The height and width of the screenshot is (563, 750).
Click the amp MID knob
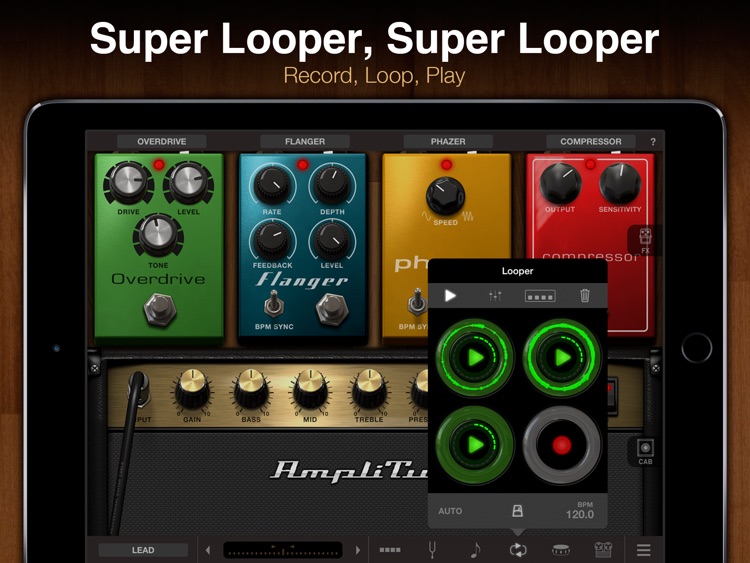(x=310, y=390)
